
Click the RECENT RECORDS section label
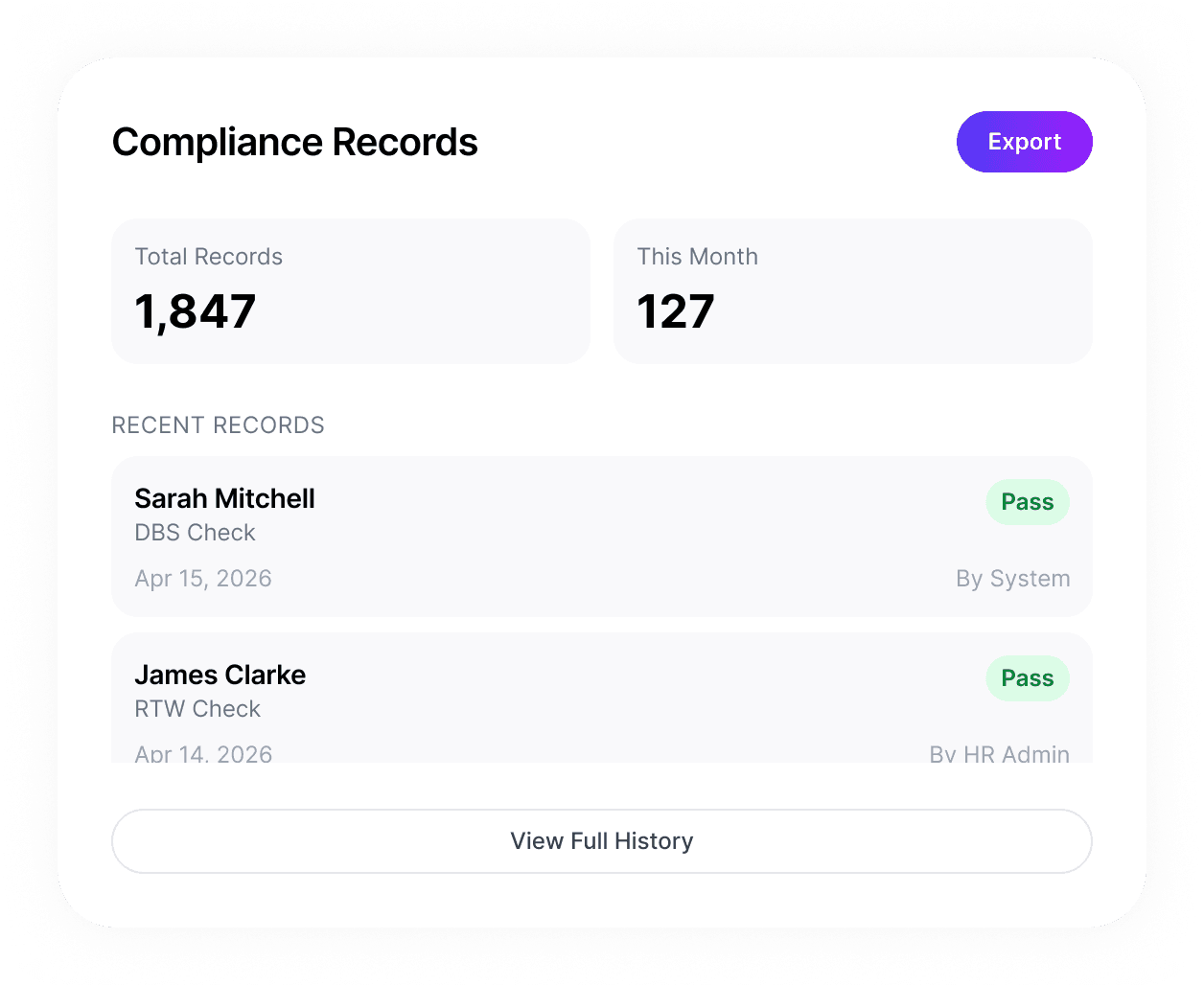218,424
